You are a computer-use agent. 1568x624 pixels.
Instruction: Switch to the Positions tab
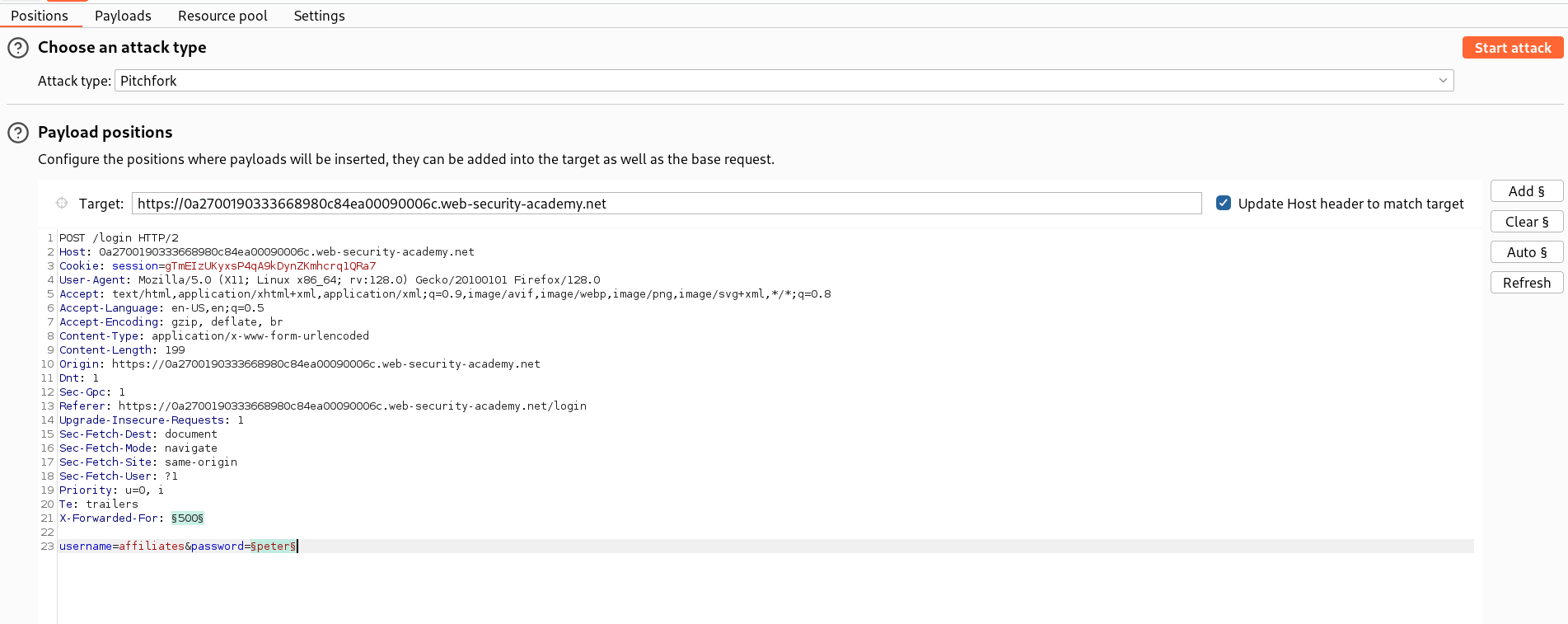pyautogui.click(x=40, y=16)
